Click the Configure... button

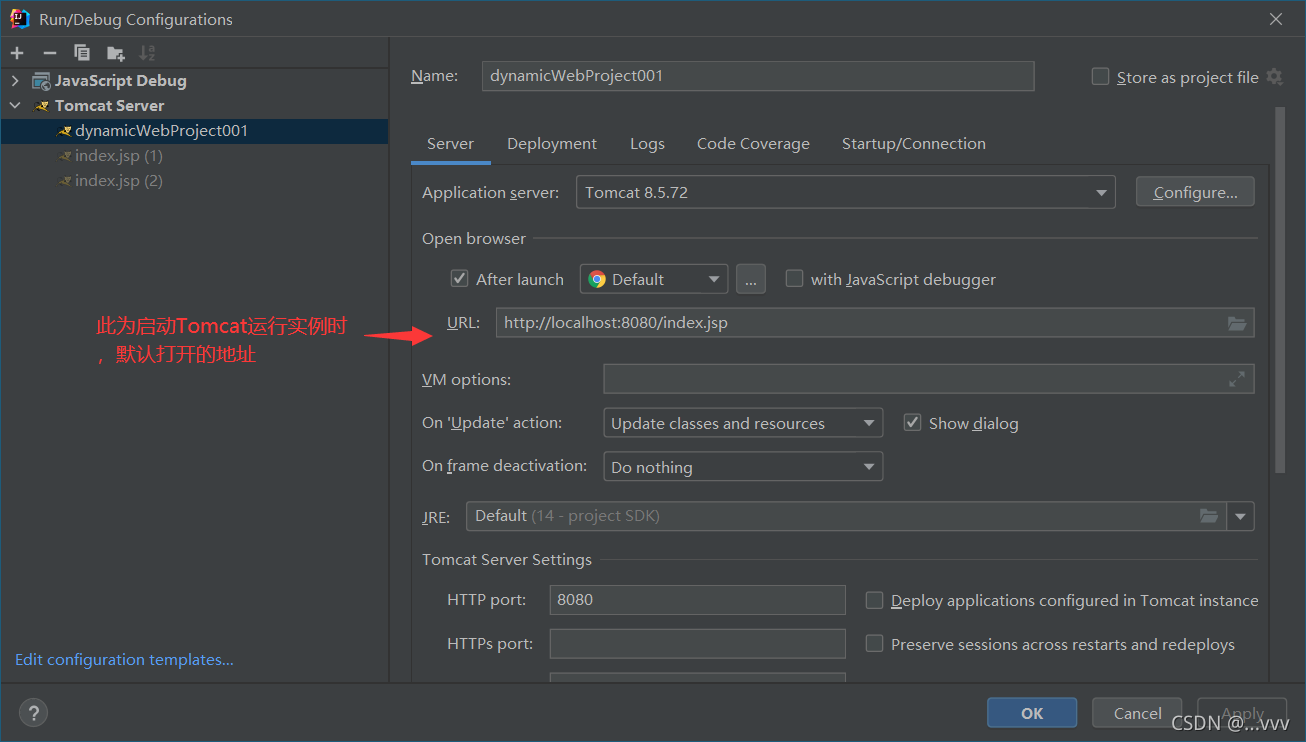[x=1195, y=193]
